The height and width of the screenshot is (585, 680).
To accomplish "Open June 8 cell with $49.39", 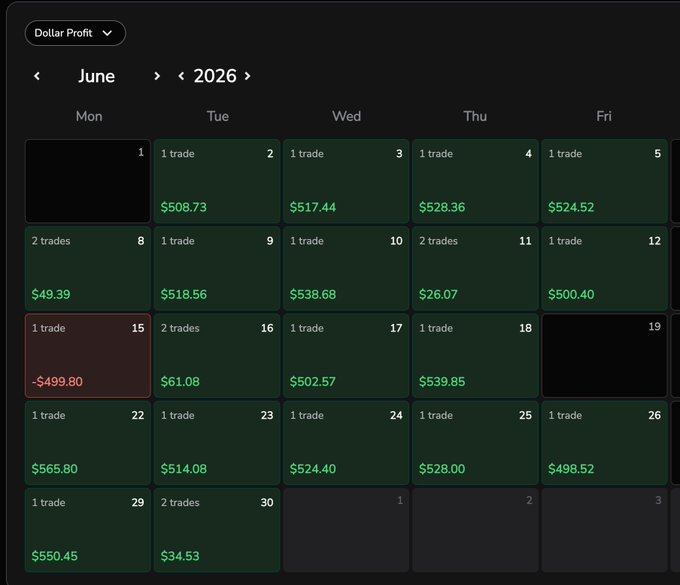I will 88,268.
